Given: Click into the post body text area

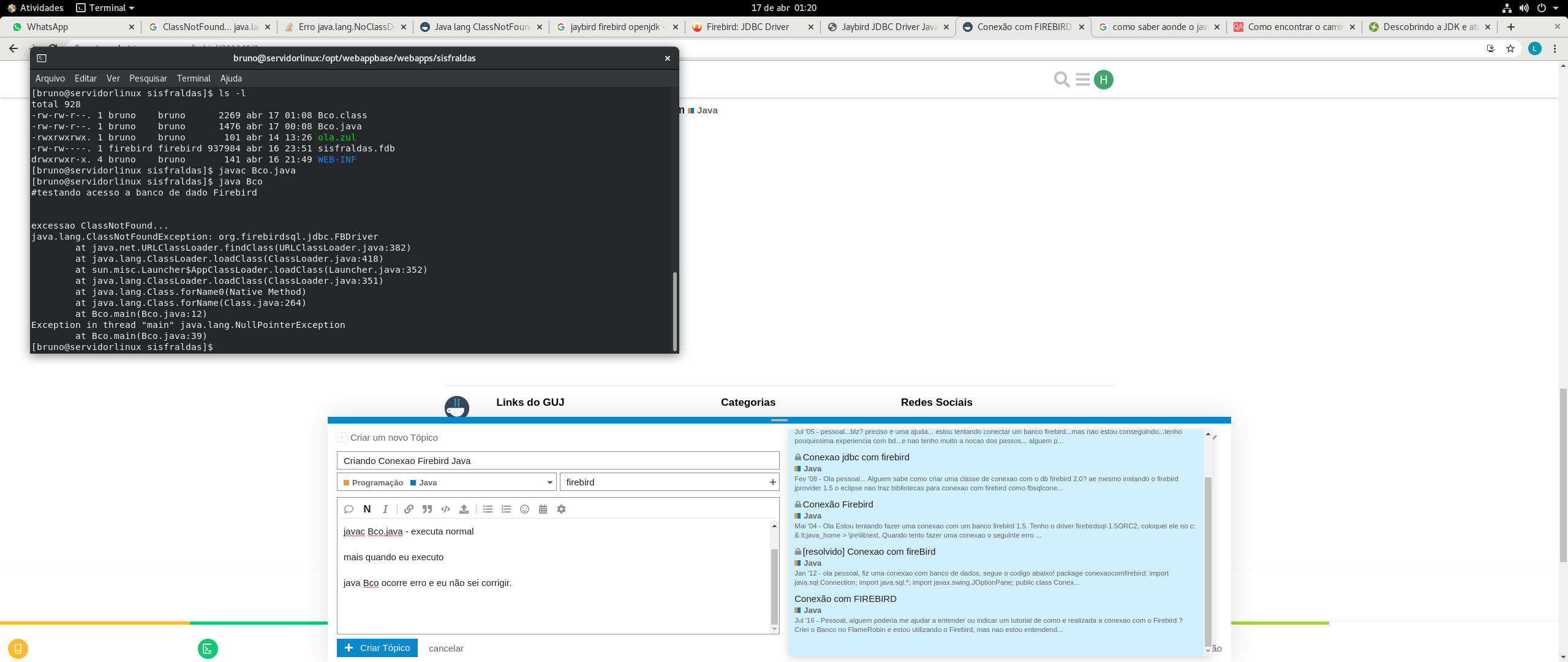Looking at the screenshot, I should point(554,576).
